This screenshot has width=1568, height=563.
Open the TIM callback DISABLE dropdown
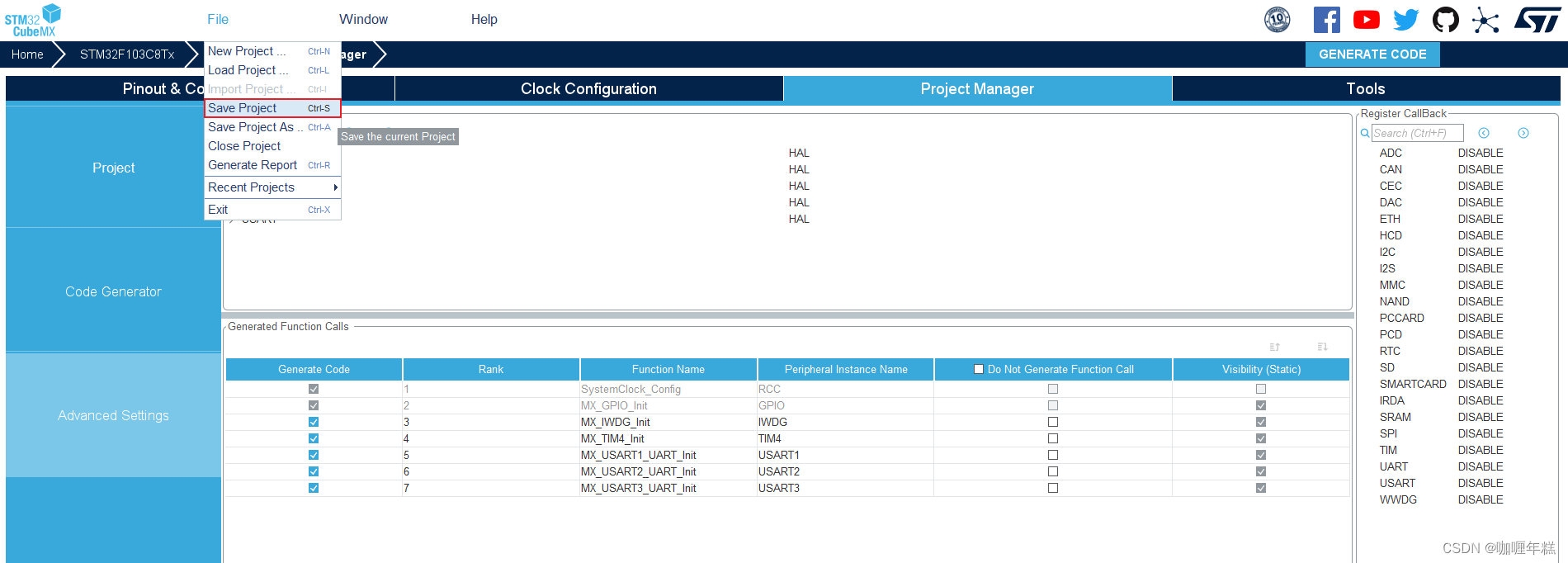pos(1481,450)
